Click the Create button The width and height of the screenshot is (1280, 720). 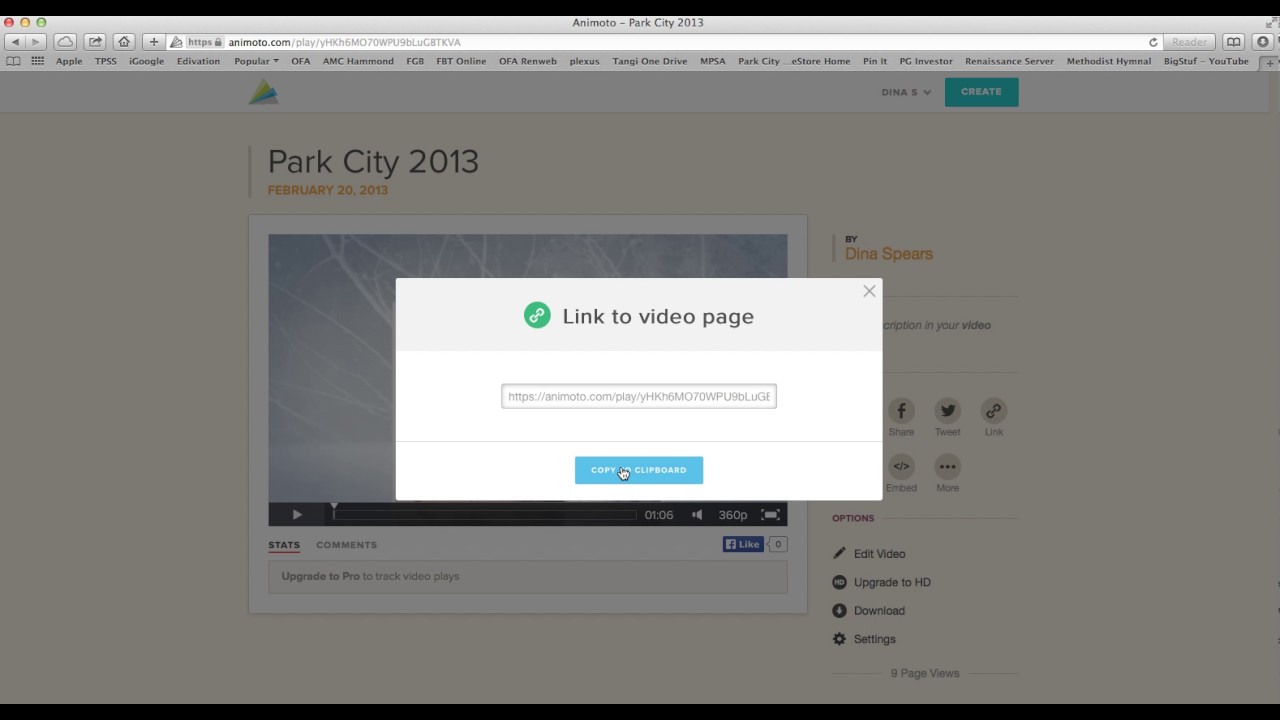pos(981,92)
